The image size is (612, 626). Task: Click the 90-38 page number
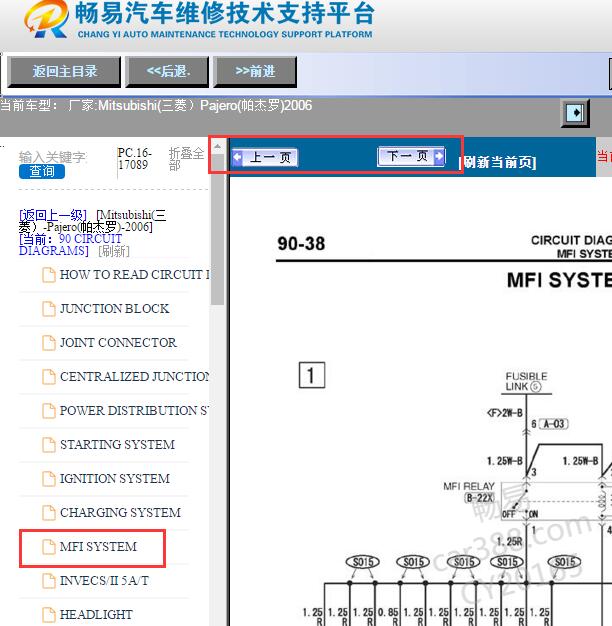[301, 244]
